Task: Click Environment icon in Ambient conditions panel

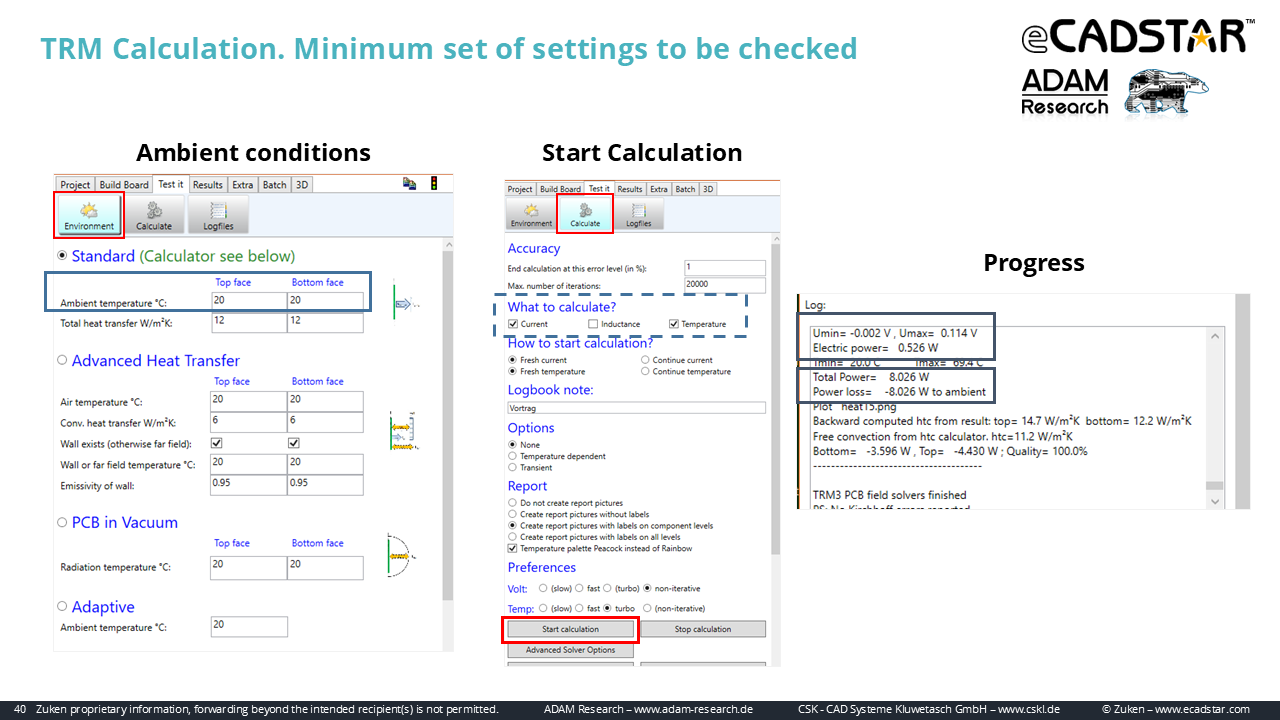Action: 90,214
